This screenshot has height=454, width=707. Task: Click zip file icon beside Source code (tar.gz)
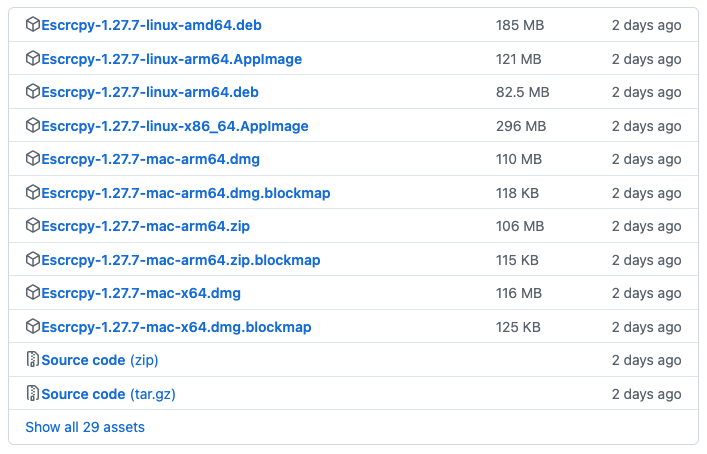coord(33,394)
